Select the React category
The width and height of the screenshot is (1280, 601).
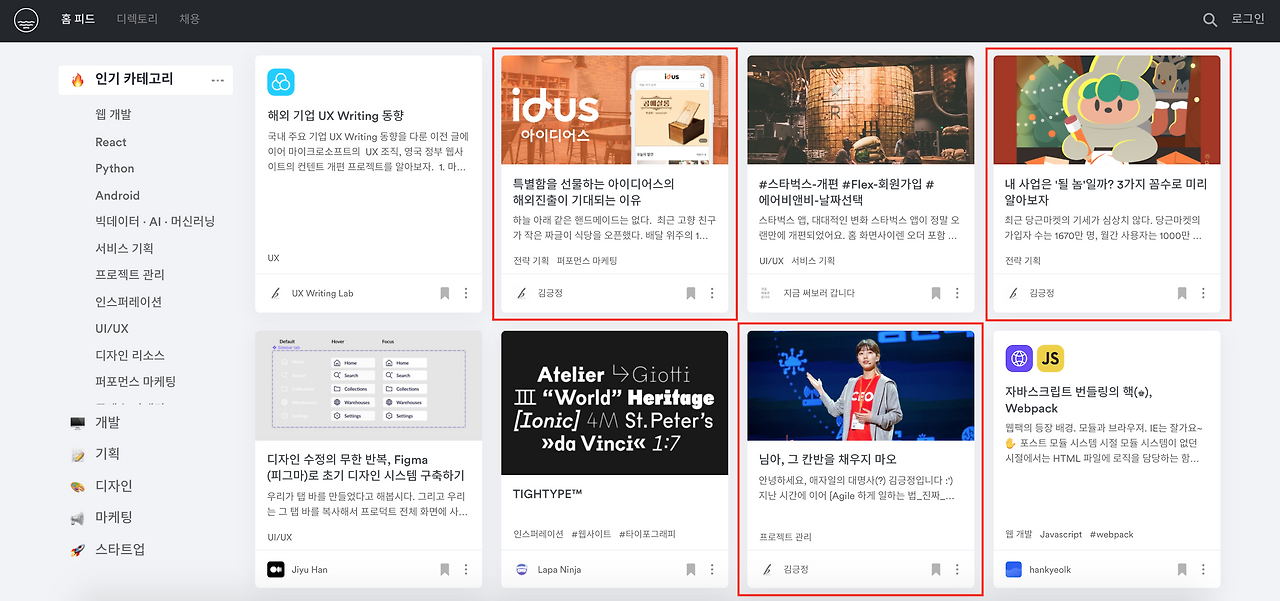pos(111,142)
